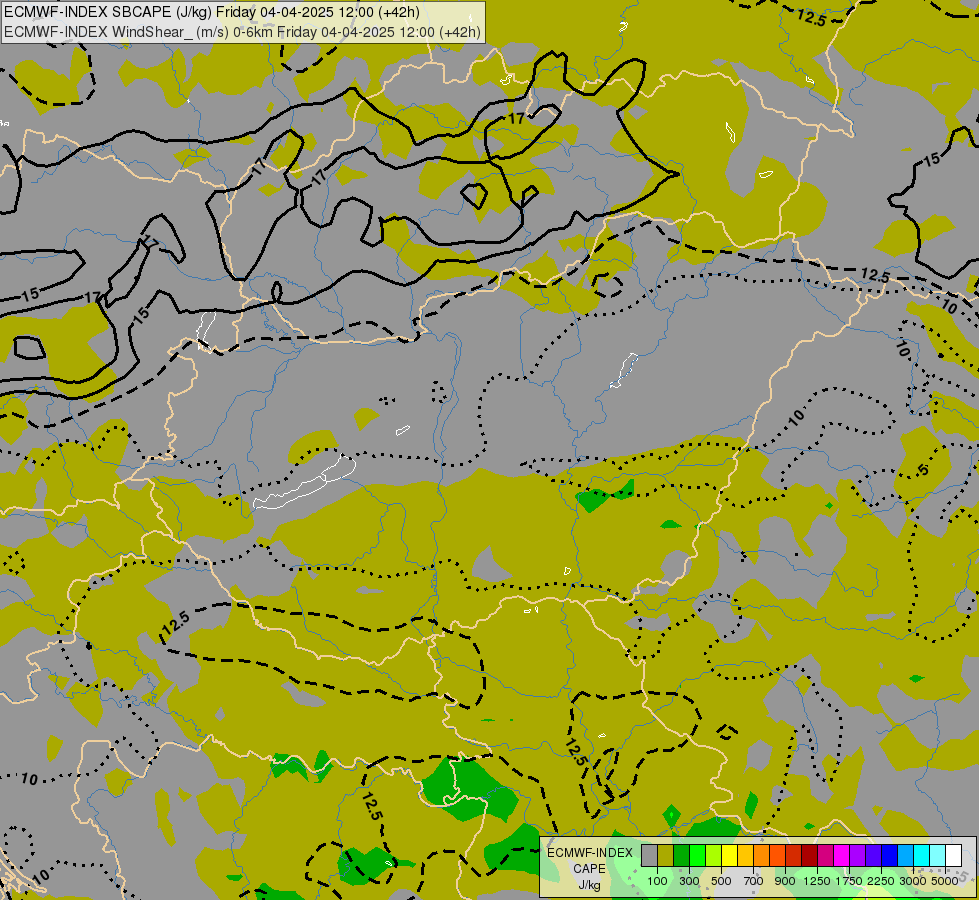Click the J/kg unit label in legend

(x=589, y=886)
